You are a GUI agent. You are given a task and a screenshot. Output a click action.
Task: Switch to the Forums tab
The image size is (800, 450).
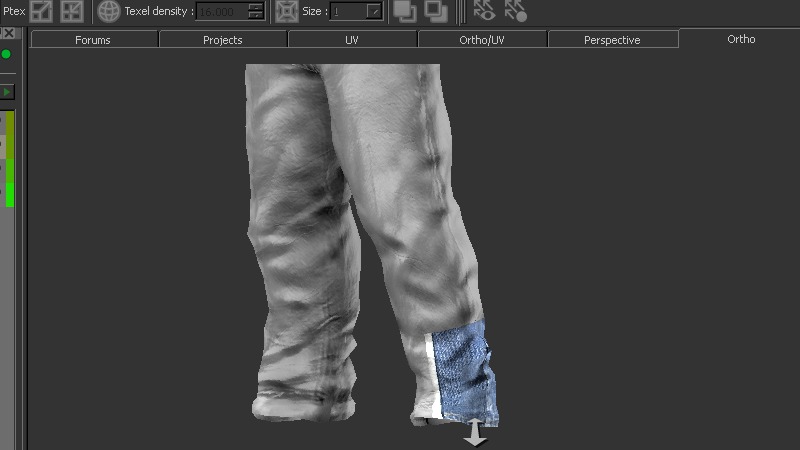[x=93, y=40]
